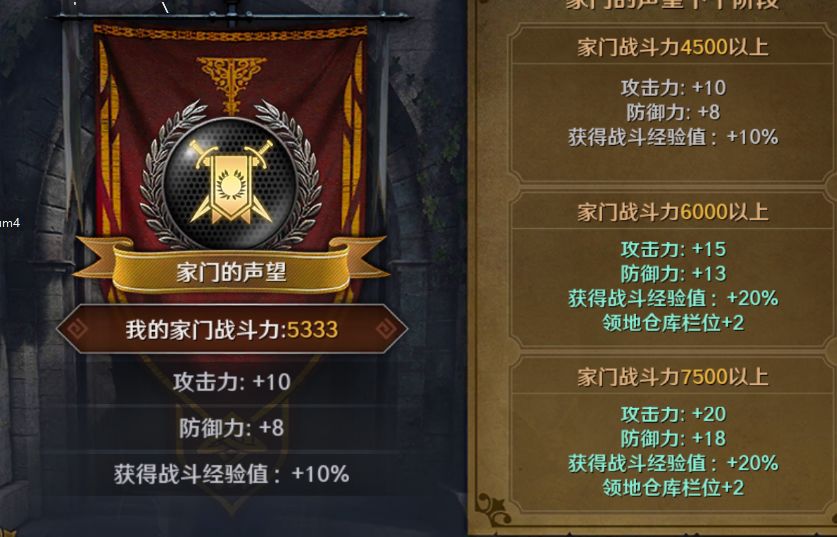Click the left 获得战斗经验值: +10% row
837x537 pixels.
pyautogui.click(x=232, y=474)
